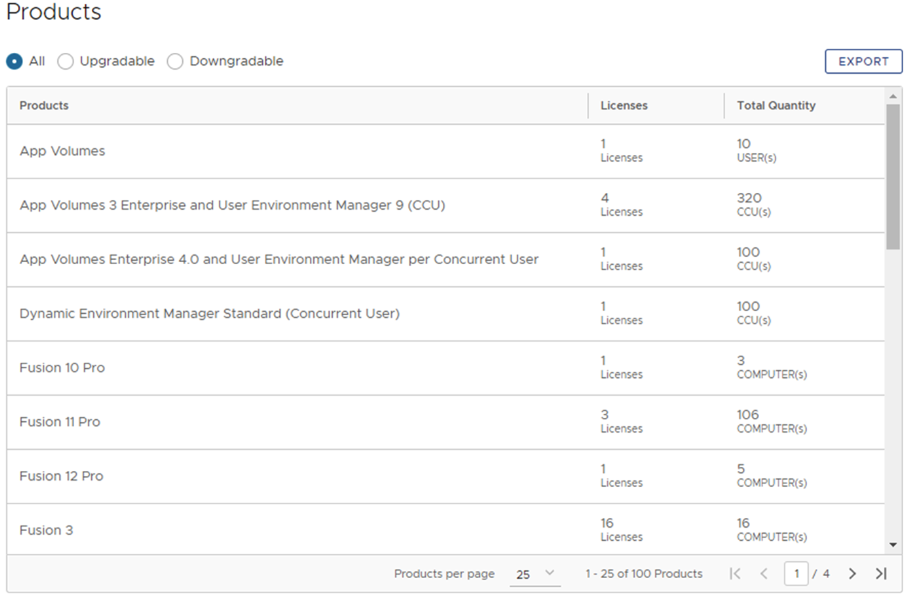Screen dimensions: 907x597
Task: Click the scrollbar up arrow
Action: pos(893,96)
